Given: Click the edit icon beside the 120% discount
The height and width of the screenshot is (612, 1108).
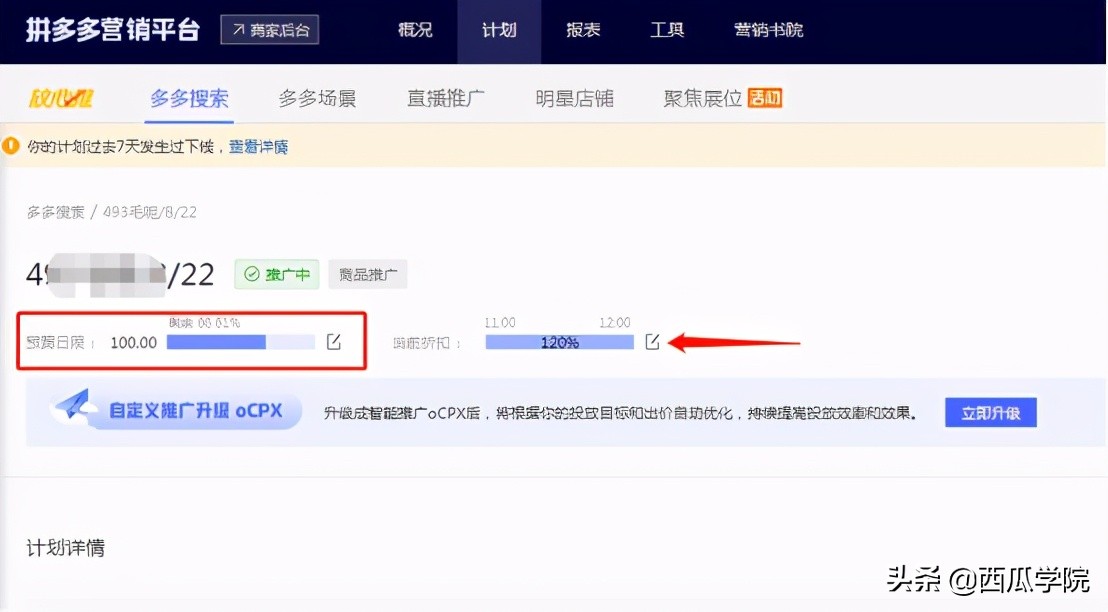Looking at the screenshot, I should (x=652, y=341).
